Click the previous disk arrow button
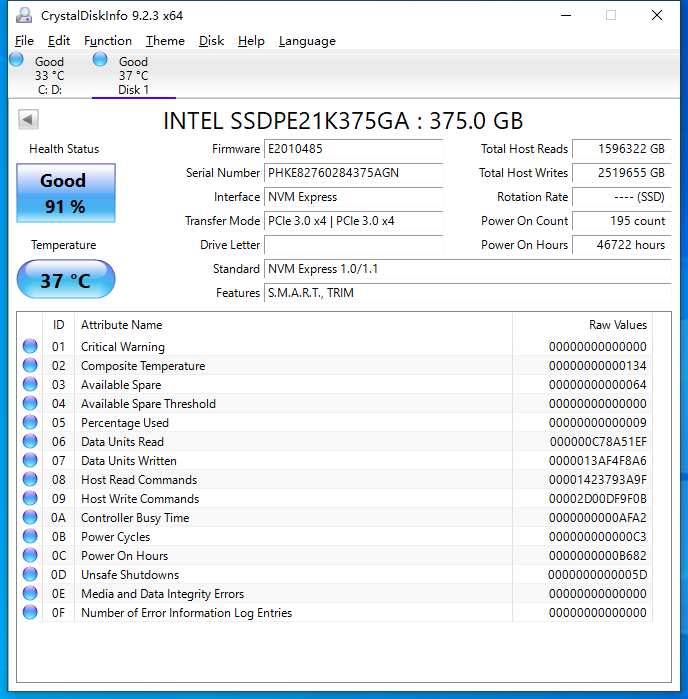Image resolution: width=688 pixels, height=699 pixels. coord(28,119)
